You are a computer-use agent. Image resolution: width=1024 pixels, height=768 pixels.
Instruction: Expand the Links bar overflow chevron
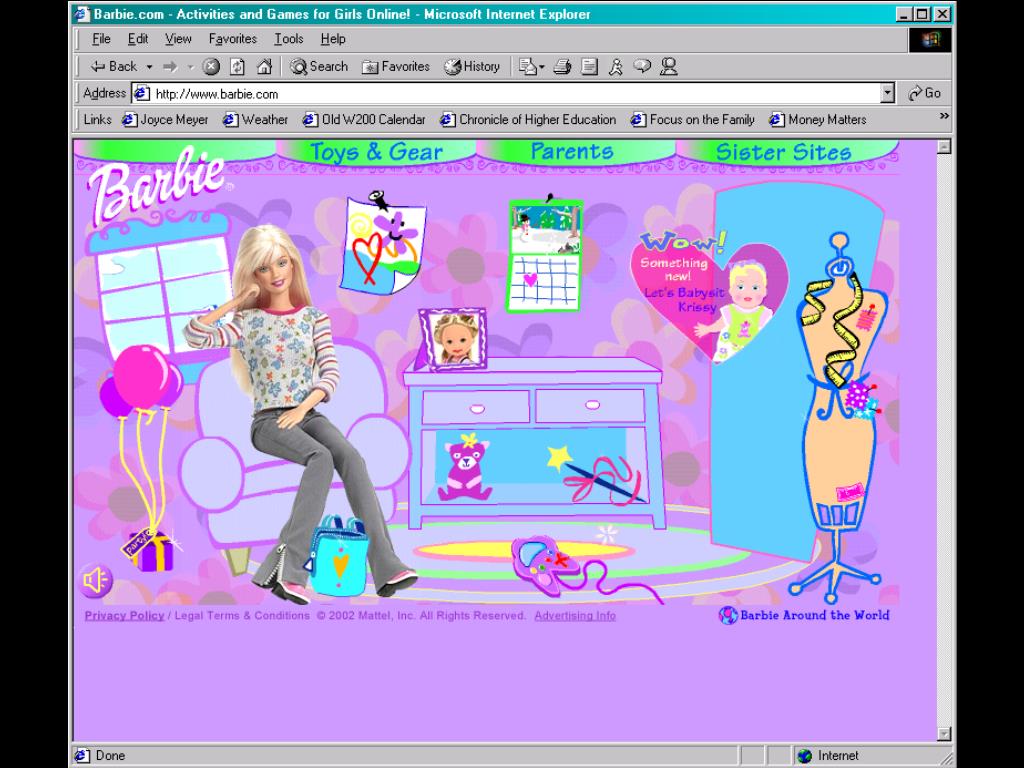944,116
